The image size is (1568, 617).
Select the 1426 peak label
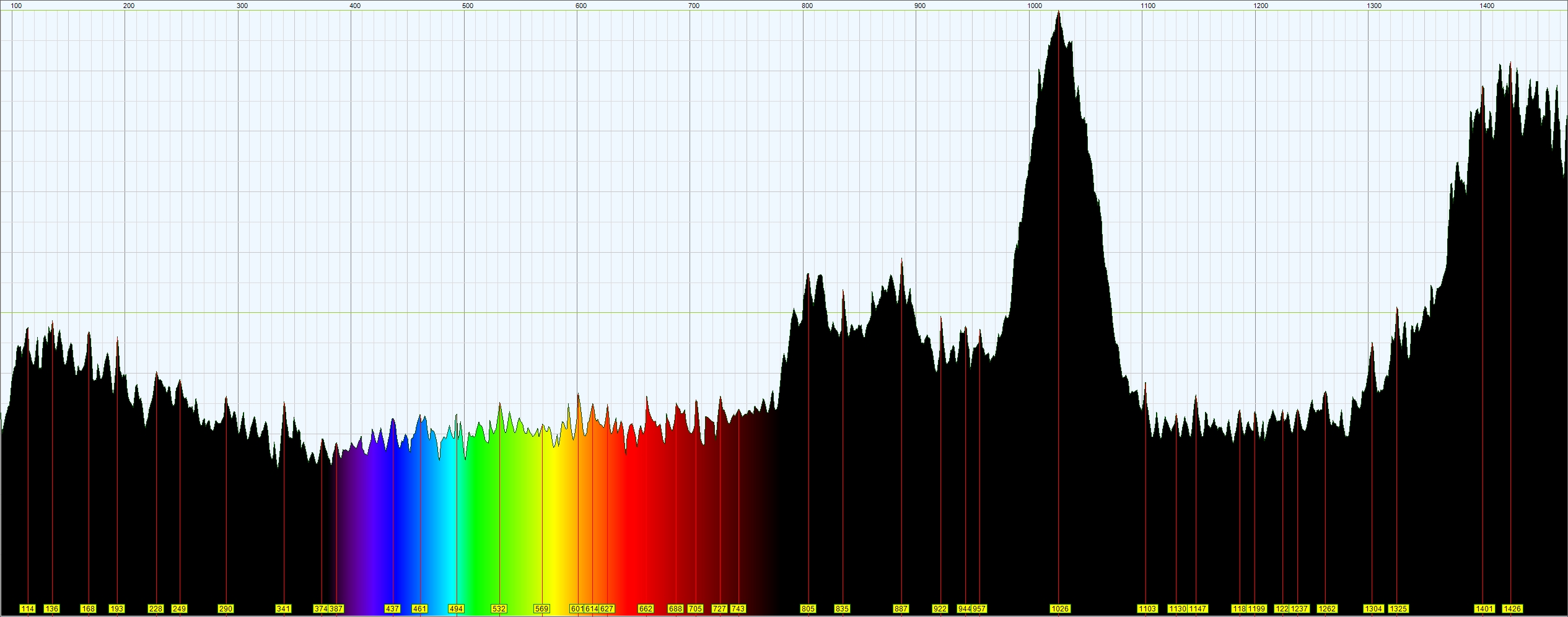(x=1512, y=609)
